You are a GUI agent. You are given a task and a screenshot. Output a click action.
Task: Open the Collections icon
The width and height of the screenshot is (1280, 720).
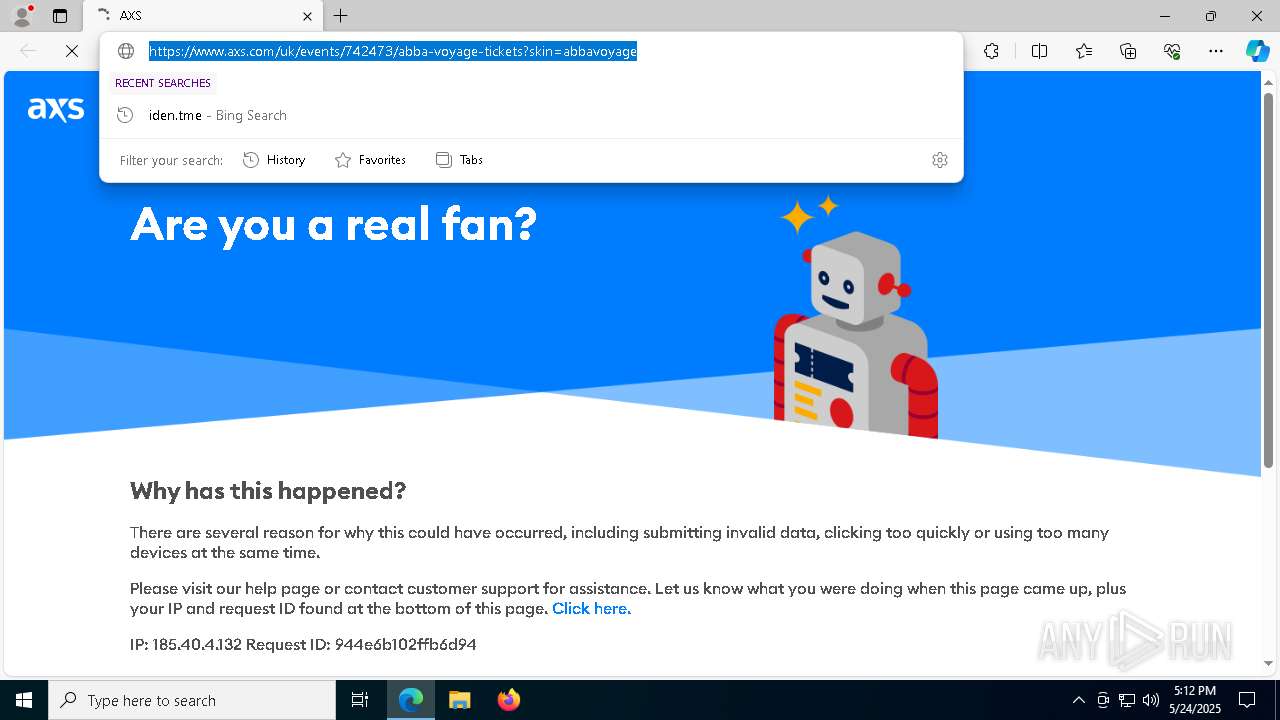pos(1128,51)
